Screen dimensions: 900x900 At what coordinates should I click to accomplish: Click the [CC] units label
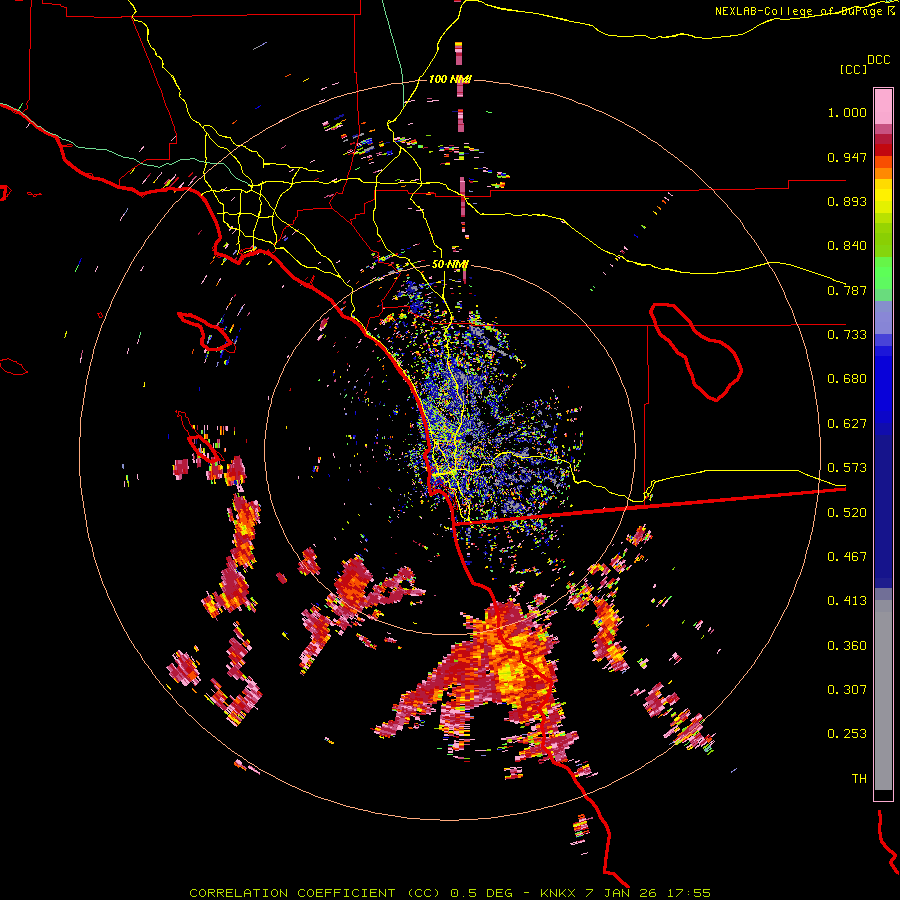click(x=853, y=69)
